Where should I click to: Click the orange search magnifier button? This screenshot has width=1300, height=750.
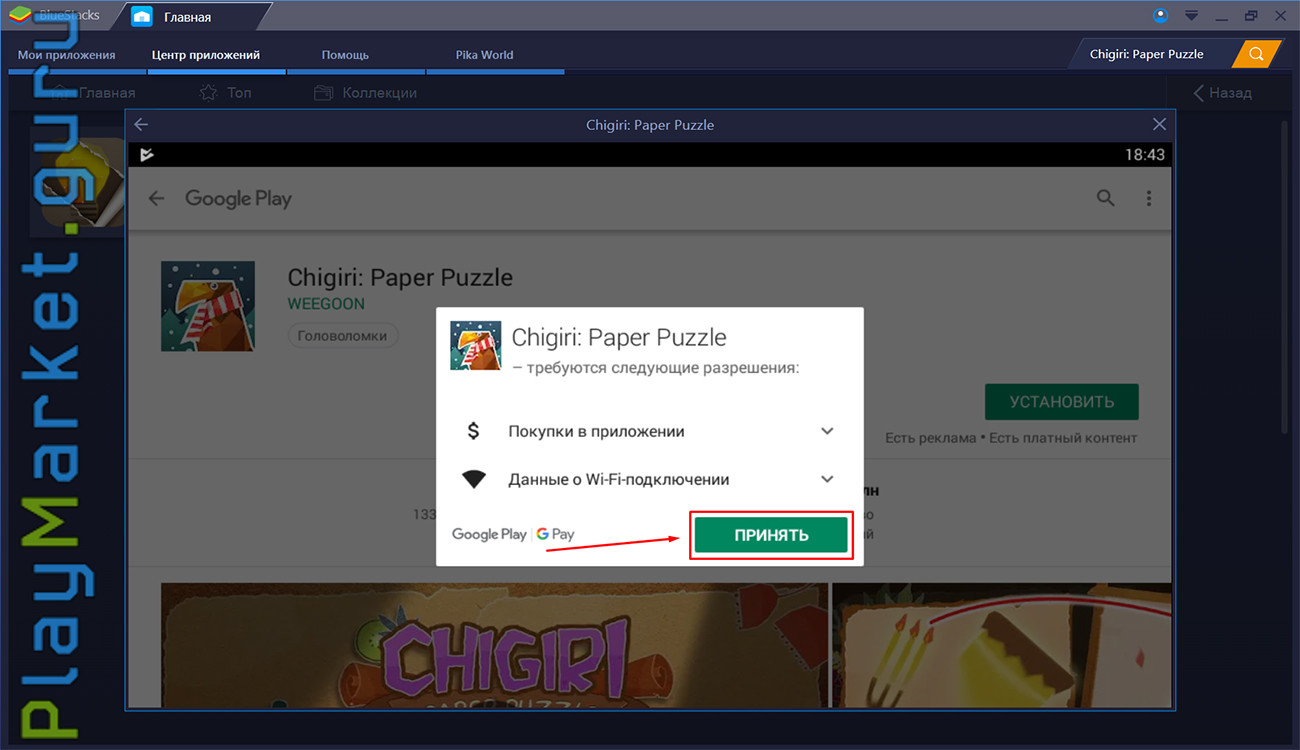tap(1257, 54)
